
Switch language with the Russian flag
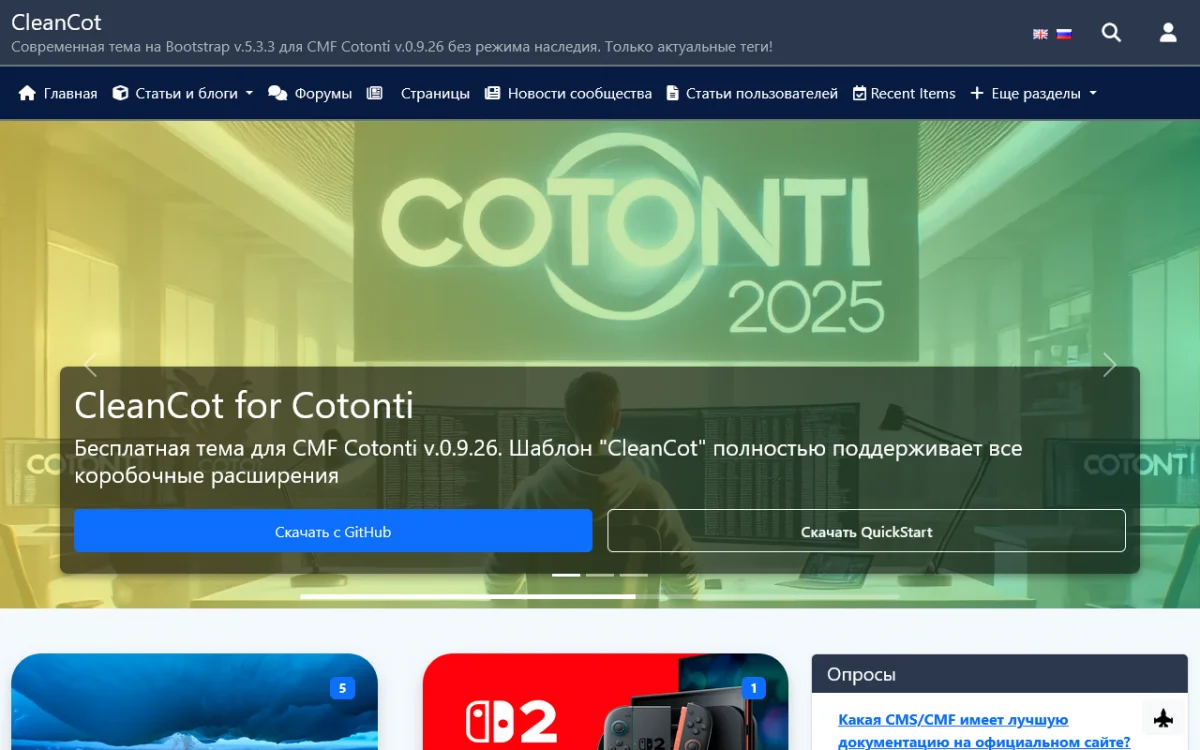[x=1064, y=34]
